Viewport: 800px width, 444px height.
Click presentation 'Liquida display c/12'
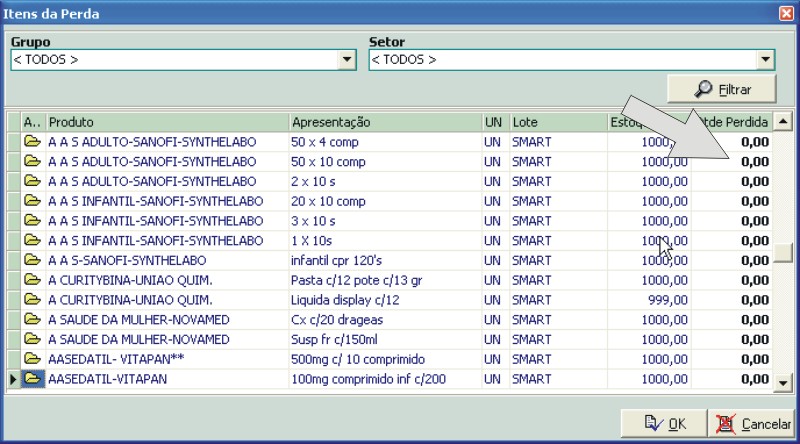[x=345, y=300]
